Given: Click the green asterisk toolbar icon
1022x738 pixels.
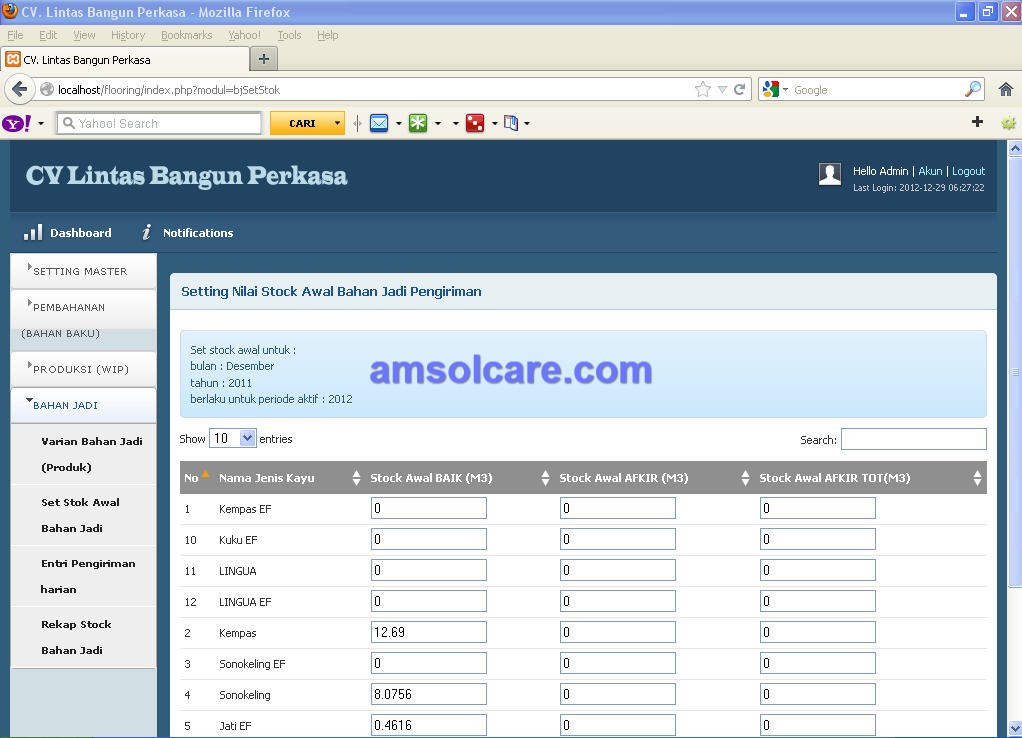Looking at the screenshot, I should 418,123.
